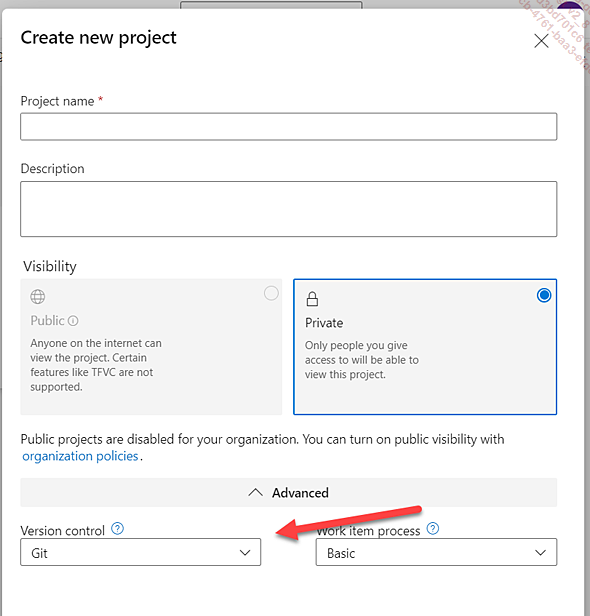Click the Create new project heading
The height and width of the screenshot is (616, 590).
pyautogui.click(x=99, y=38)
